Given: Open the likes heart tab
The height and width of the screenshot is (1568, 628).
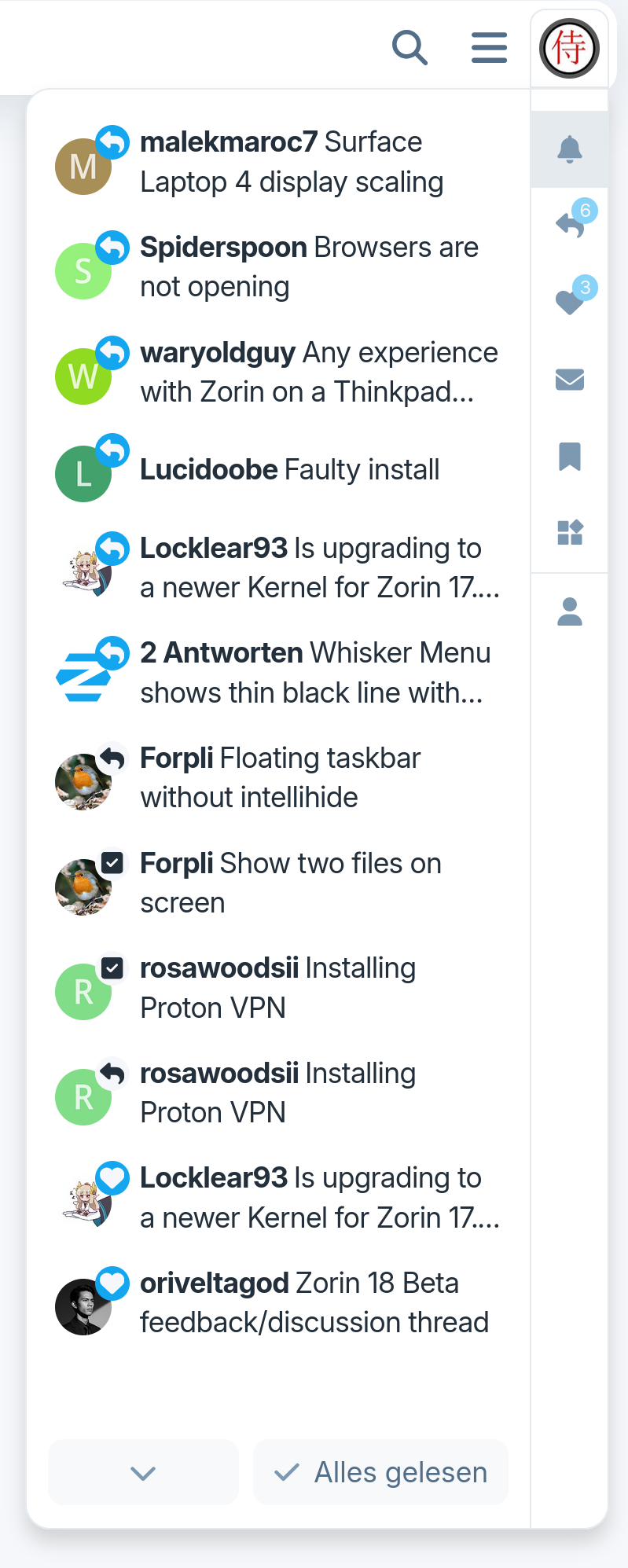Looking at the screenshot, I should click(571, 301).
